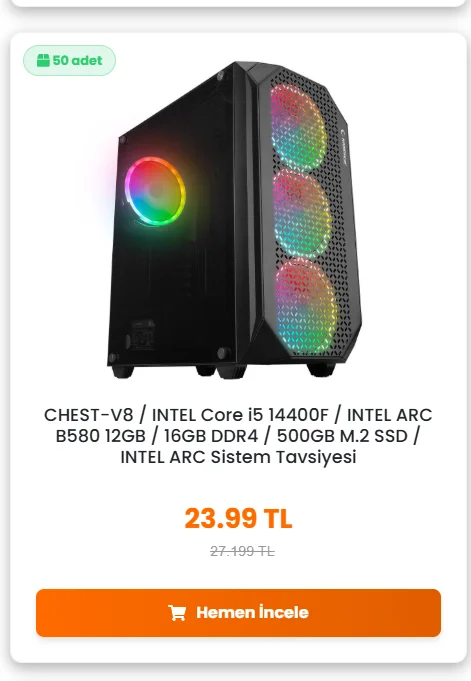Click the crossed-out 27.199 TL old price
This screenshot has width=471, height=681.
(242, 551)
